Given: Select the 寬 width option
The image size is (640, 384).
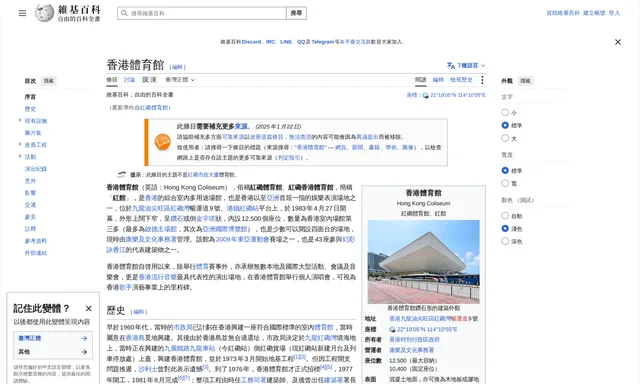Looking at the screenshot, I should [x=505, y=183].
